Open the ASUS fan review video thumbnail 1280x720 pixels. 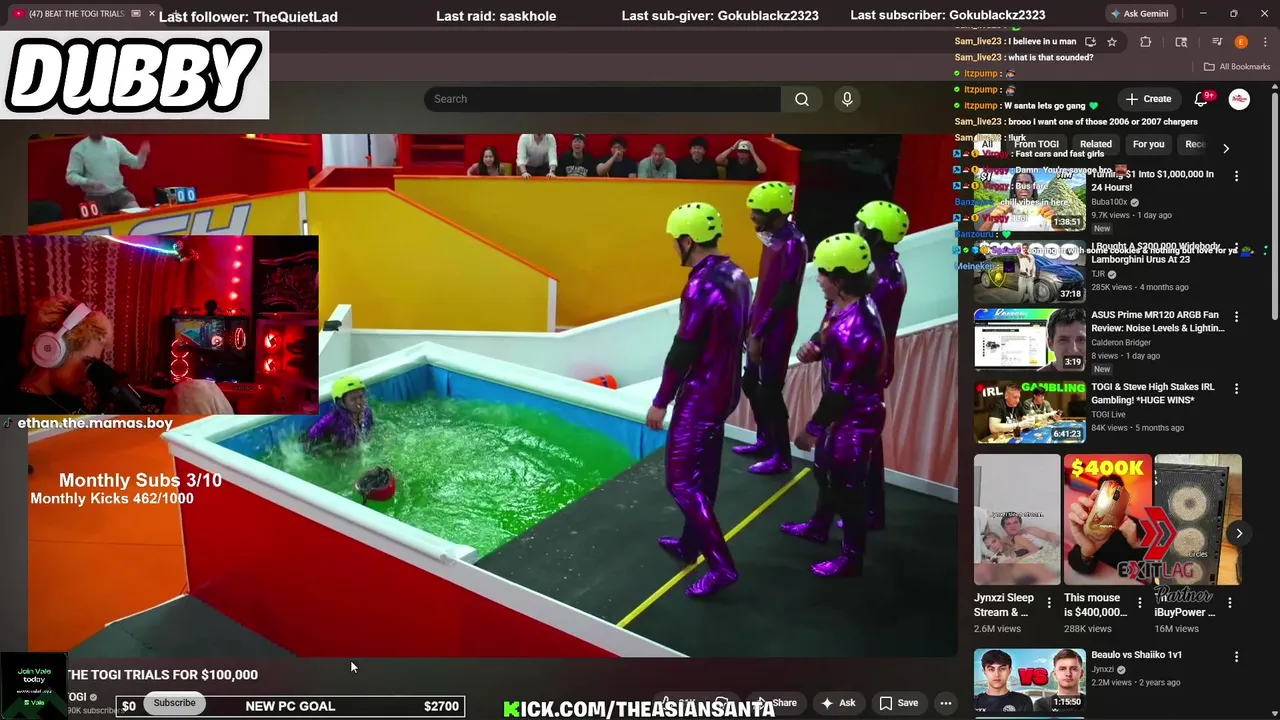tap(1029, 339)
